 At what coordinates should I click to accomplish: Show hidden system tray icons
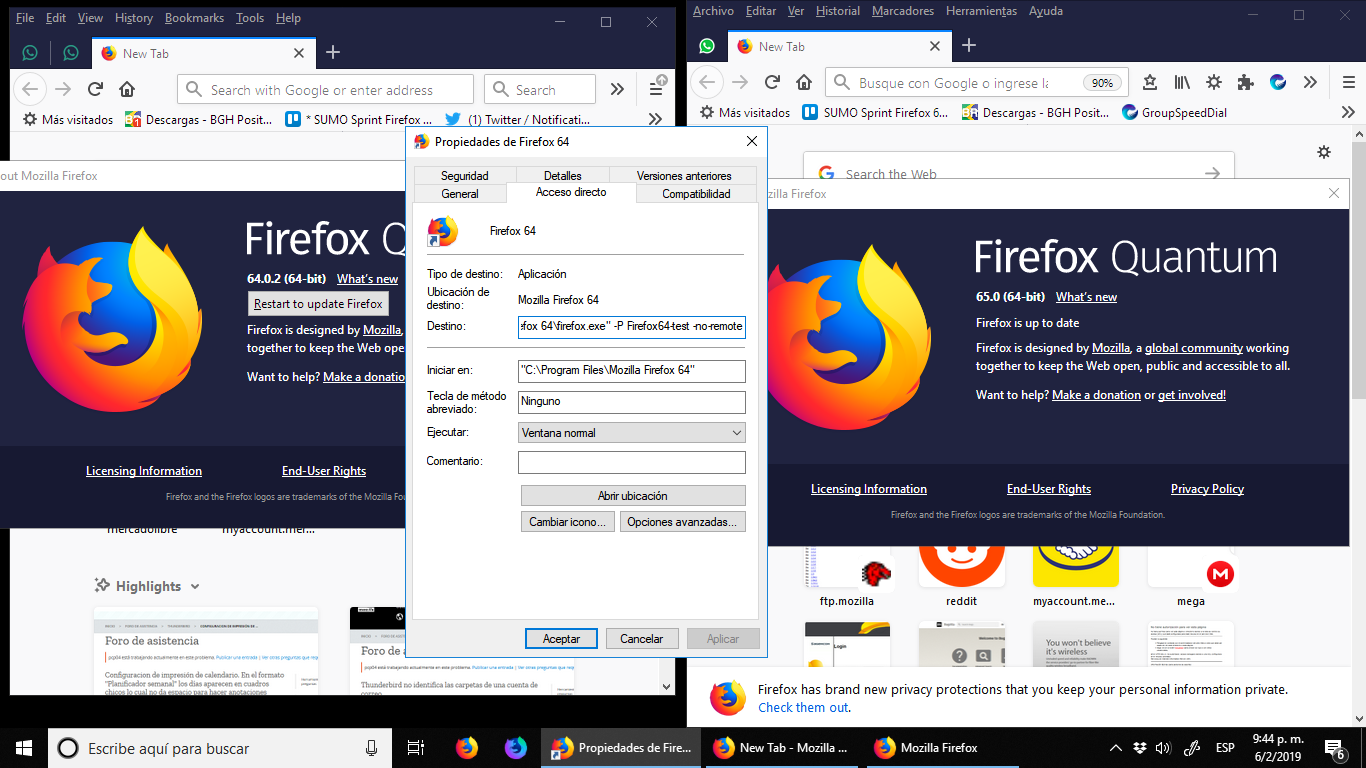(1116, 748)
